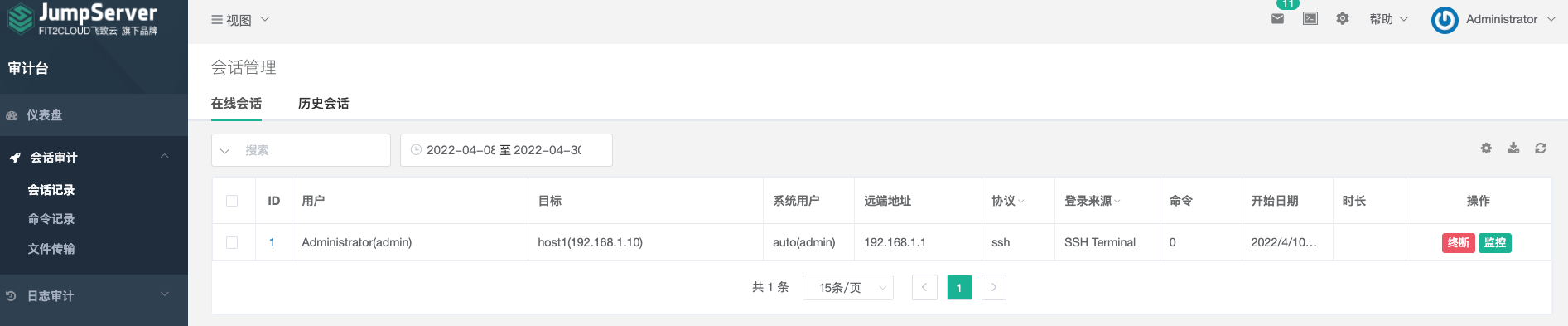Viewport: 1568px width, 326px height.
Task: Expand the 帮助 help menu
Action: click(1388, 19)
